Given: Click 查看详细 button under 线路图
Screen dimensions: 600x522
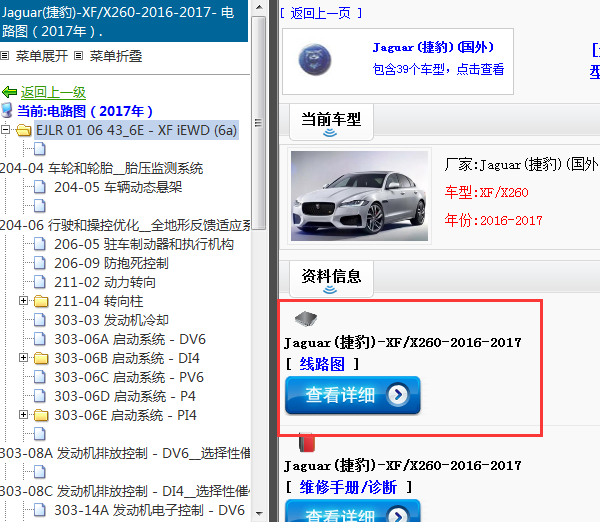Looking at the screenshot, I should point(353,395).
